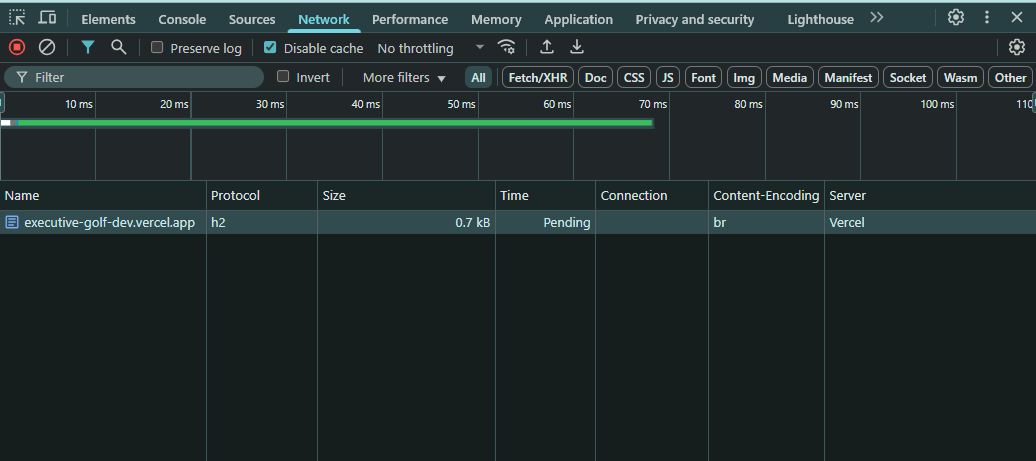Filter requests by Img
The width and height of the screenshot is (1036, 461).
pos(744,77)
